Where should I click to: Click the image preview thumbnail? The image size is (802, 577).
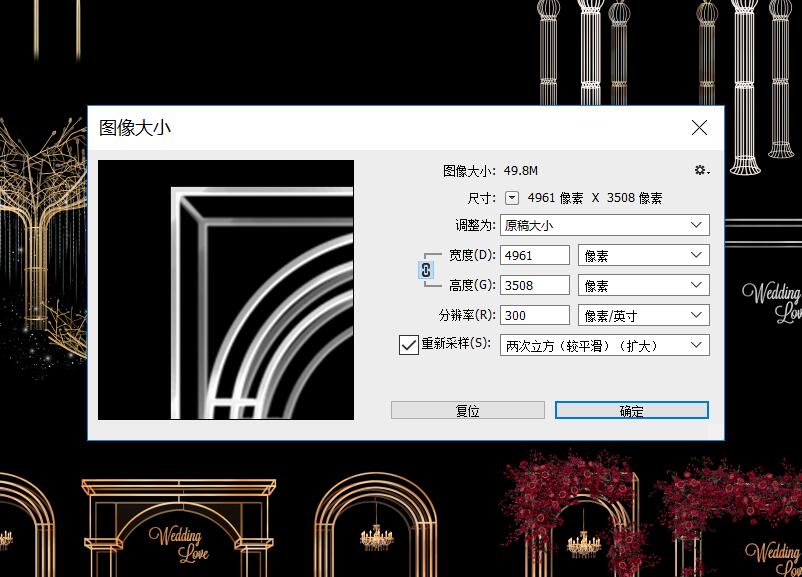tap(225, 290)
